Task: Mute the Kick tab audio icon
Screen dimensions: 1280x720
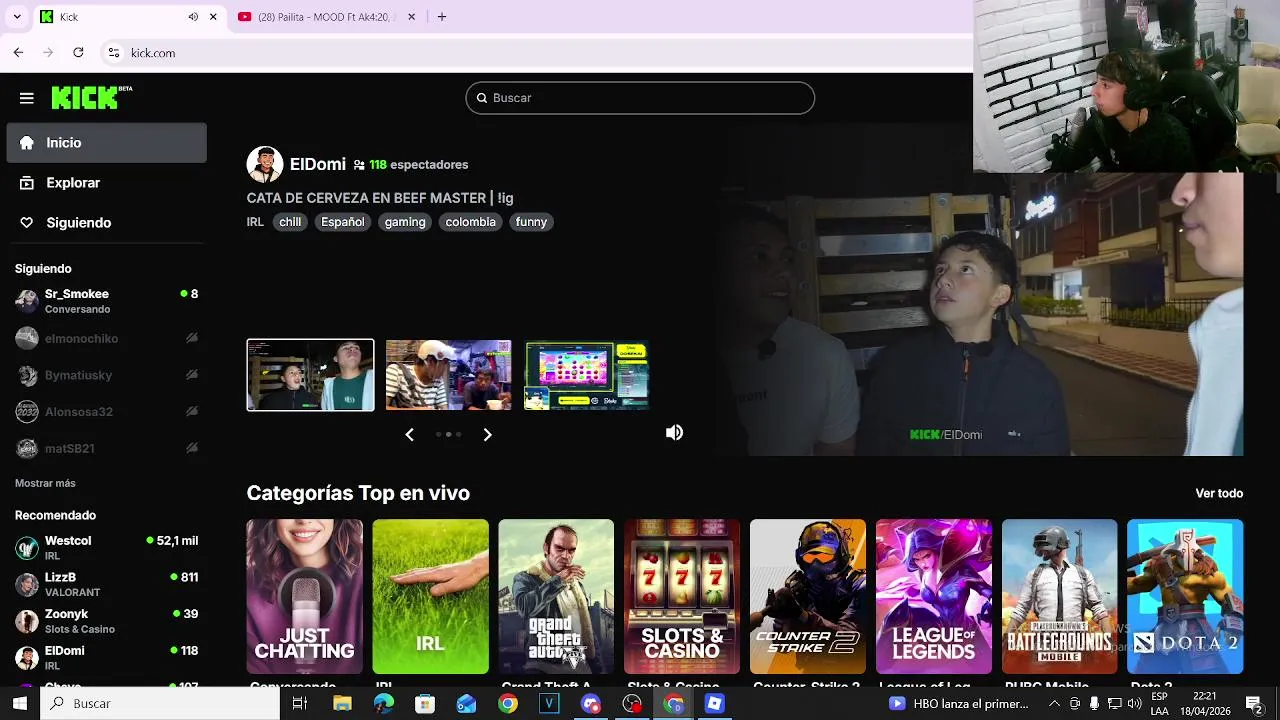Action: (x=193, y=17)
